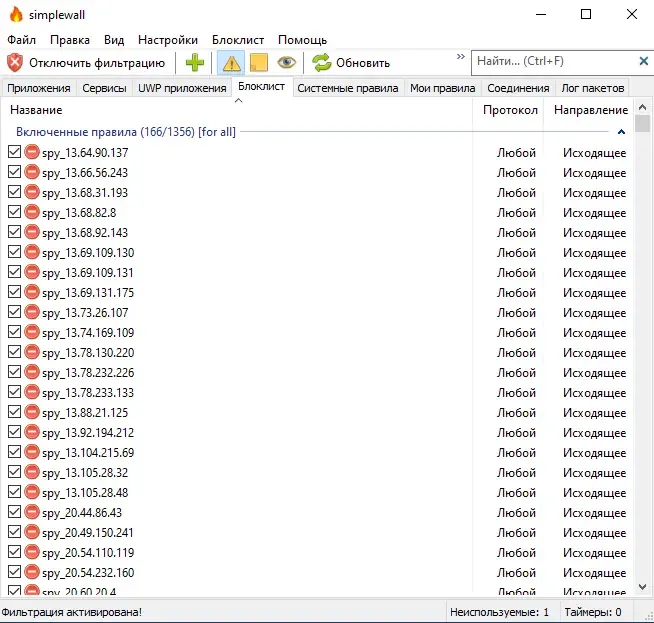This screenshot has height=623, width=654.
Task: Switch to the Лог пакетов tab
Action: [x=593, y=88]
